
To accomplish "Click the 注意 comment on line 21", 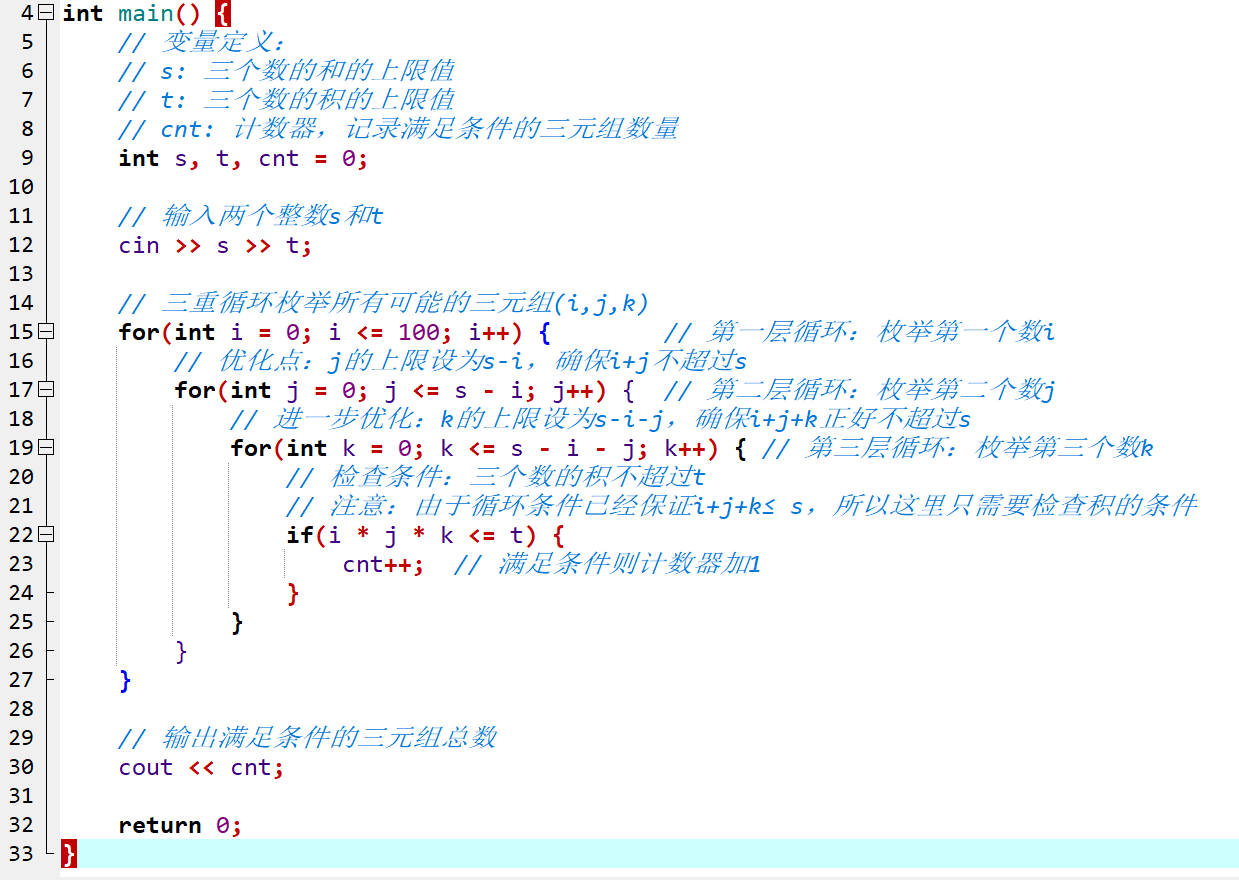I will coord(741,507).
